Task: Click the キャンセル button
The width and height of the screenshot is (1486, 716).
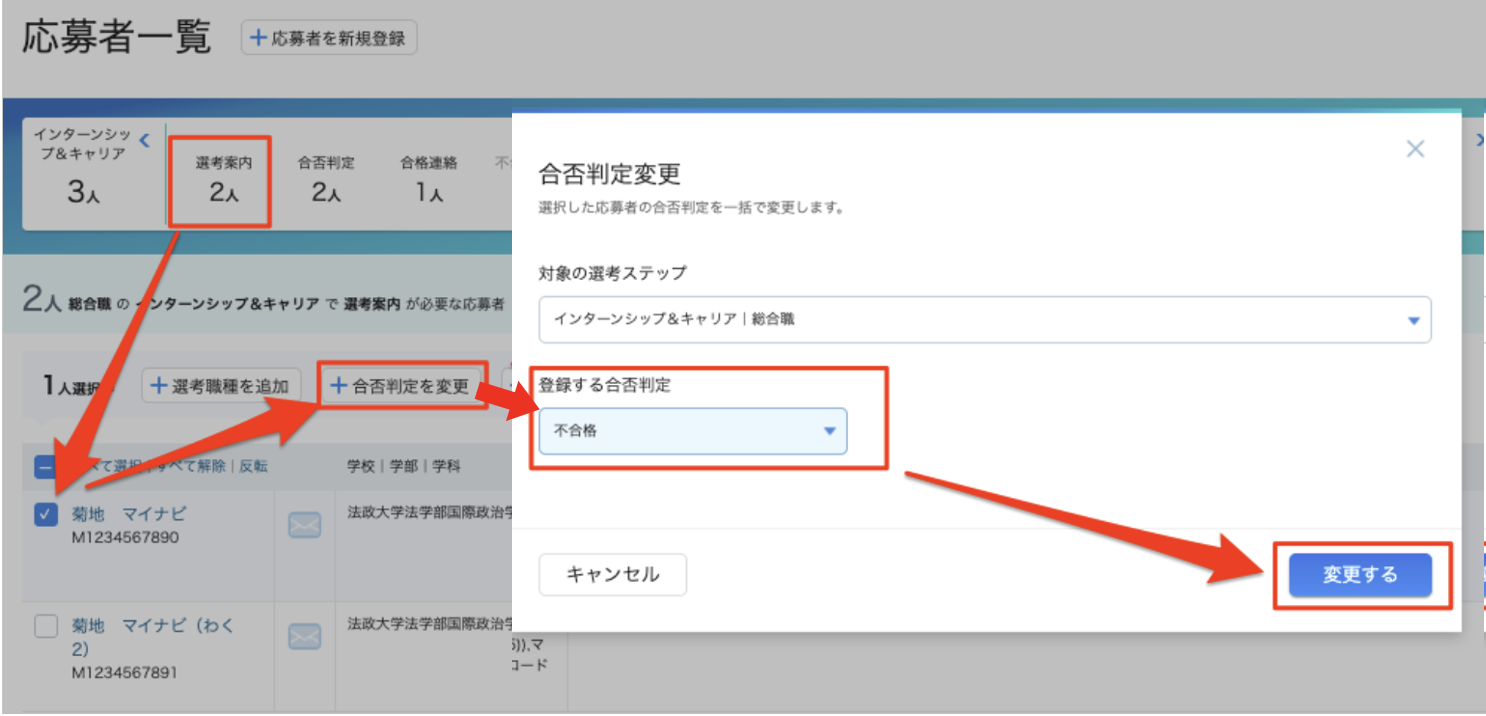Action: point(613,575)
